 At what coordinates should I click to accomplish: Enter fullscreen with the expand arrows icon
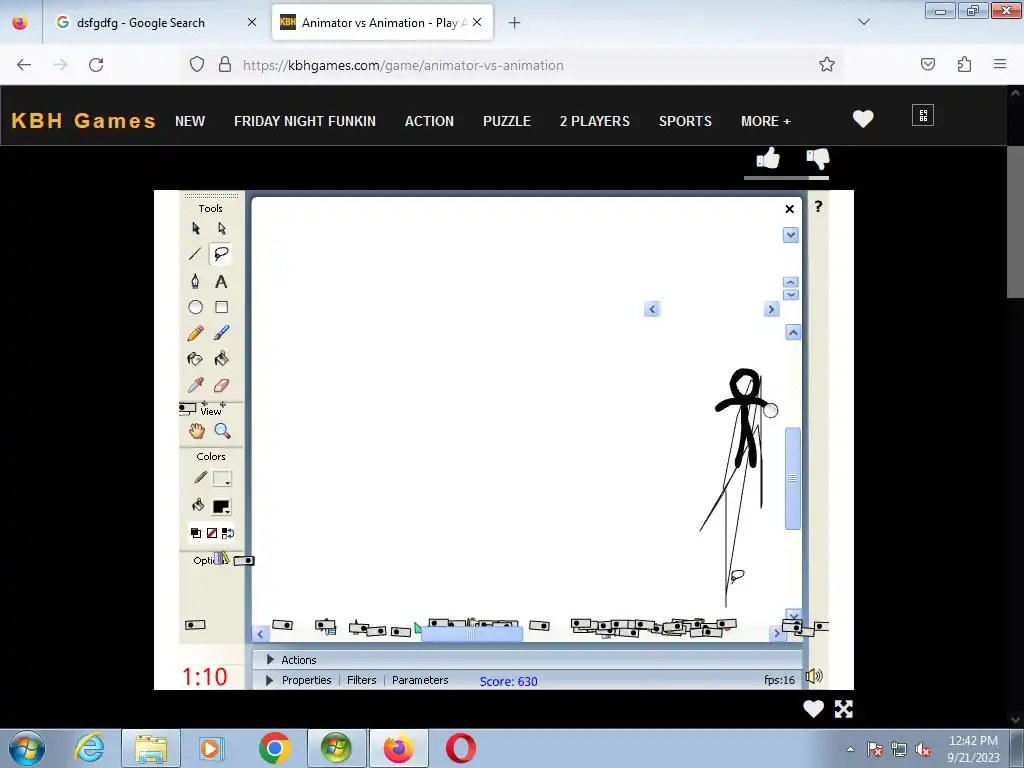844,709
